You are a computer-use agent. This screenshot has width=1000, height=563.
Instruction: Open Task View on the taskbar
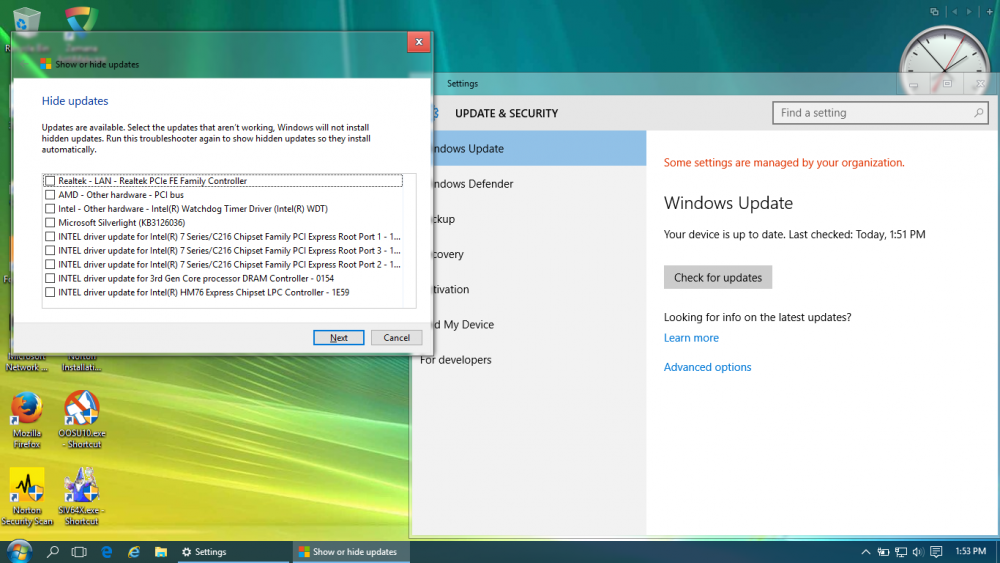click(x=79, y=552)
